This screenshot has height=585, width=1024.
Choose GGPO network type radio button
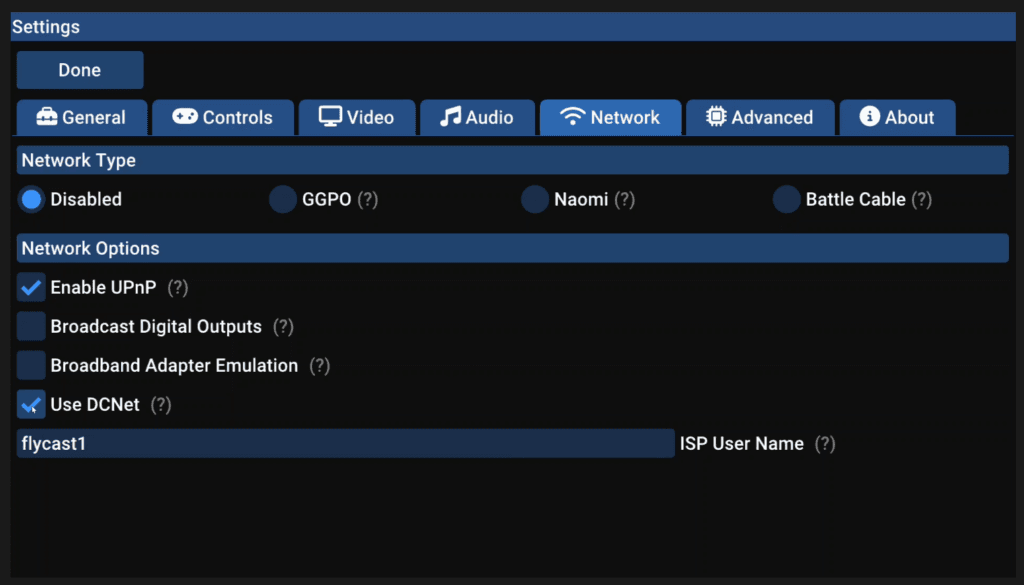tap(283, 200)
